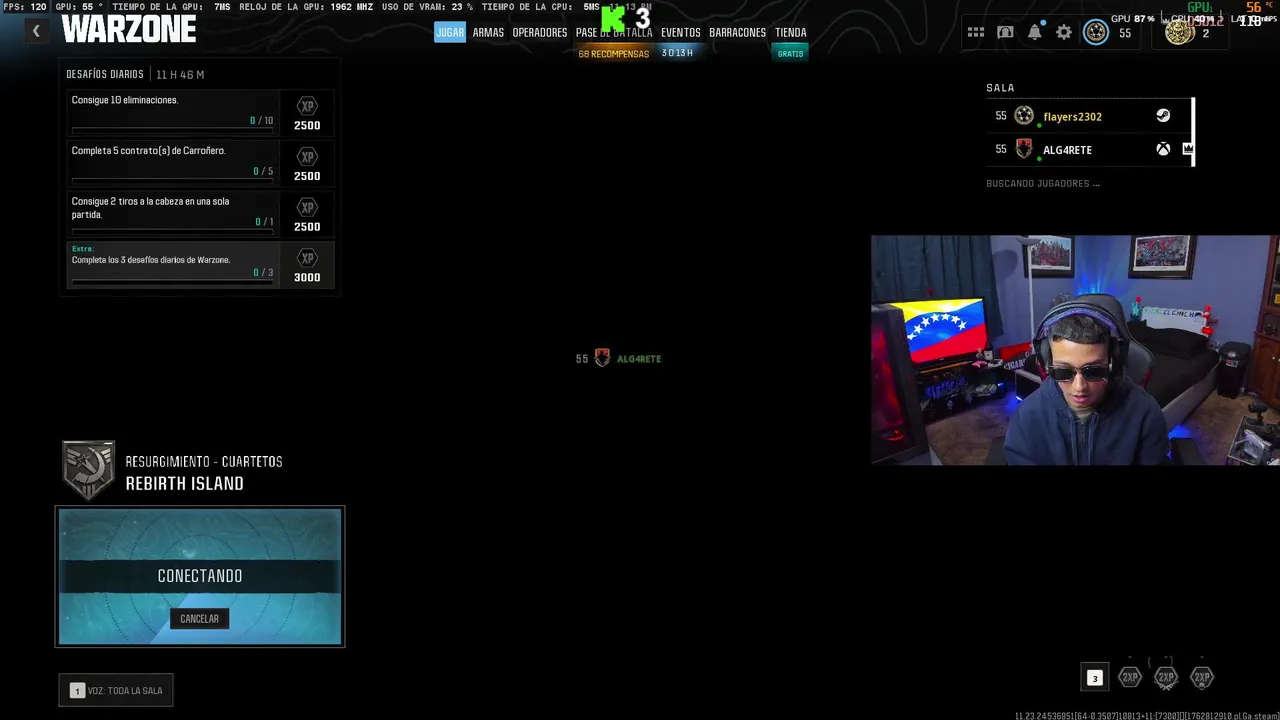Go back with the top-left arrow
This screenshot has width=1280, height=720.
(36, 31)
